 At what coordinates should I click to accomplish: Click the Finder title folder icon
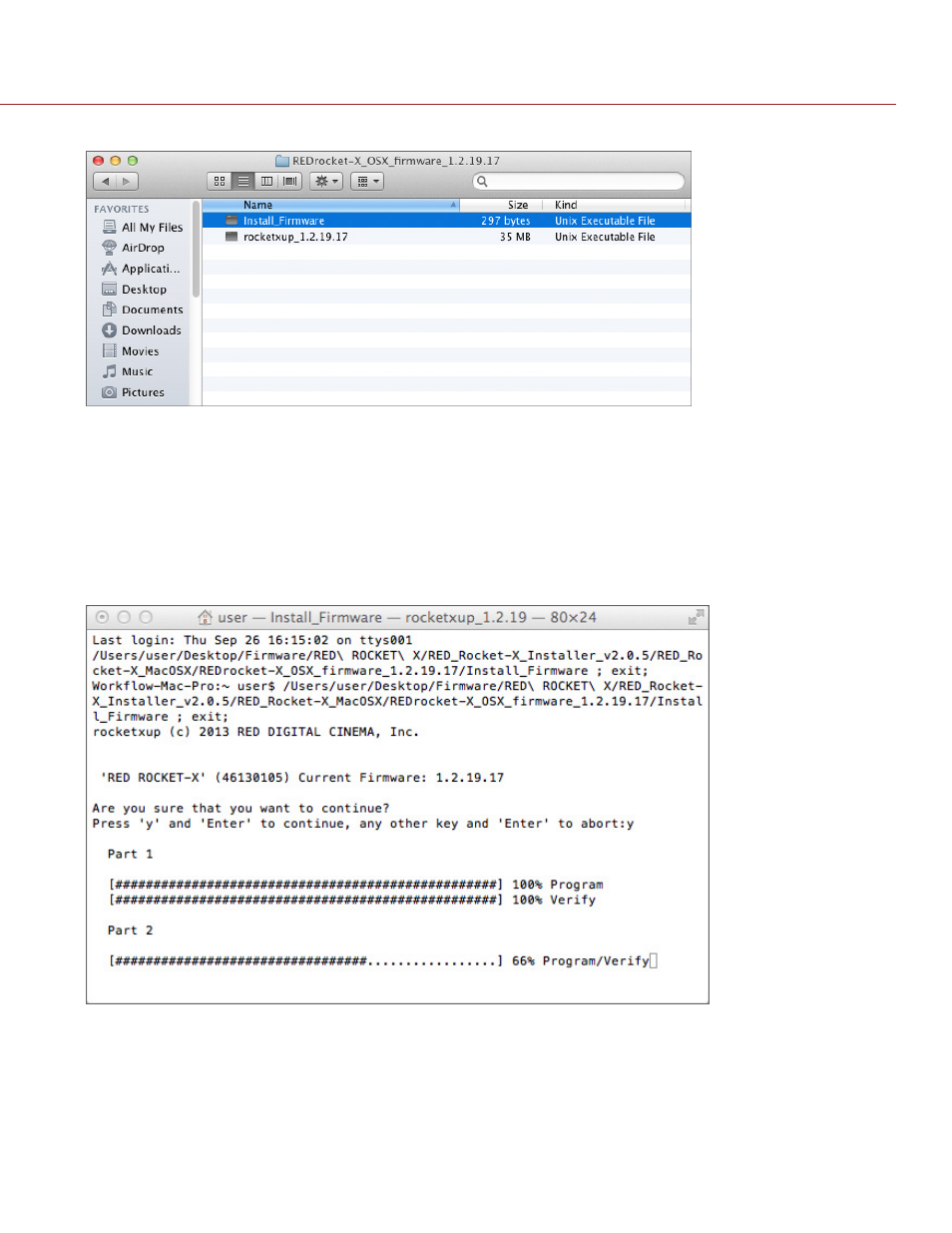pos(282,161)
